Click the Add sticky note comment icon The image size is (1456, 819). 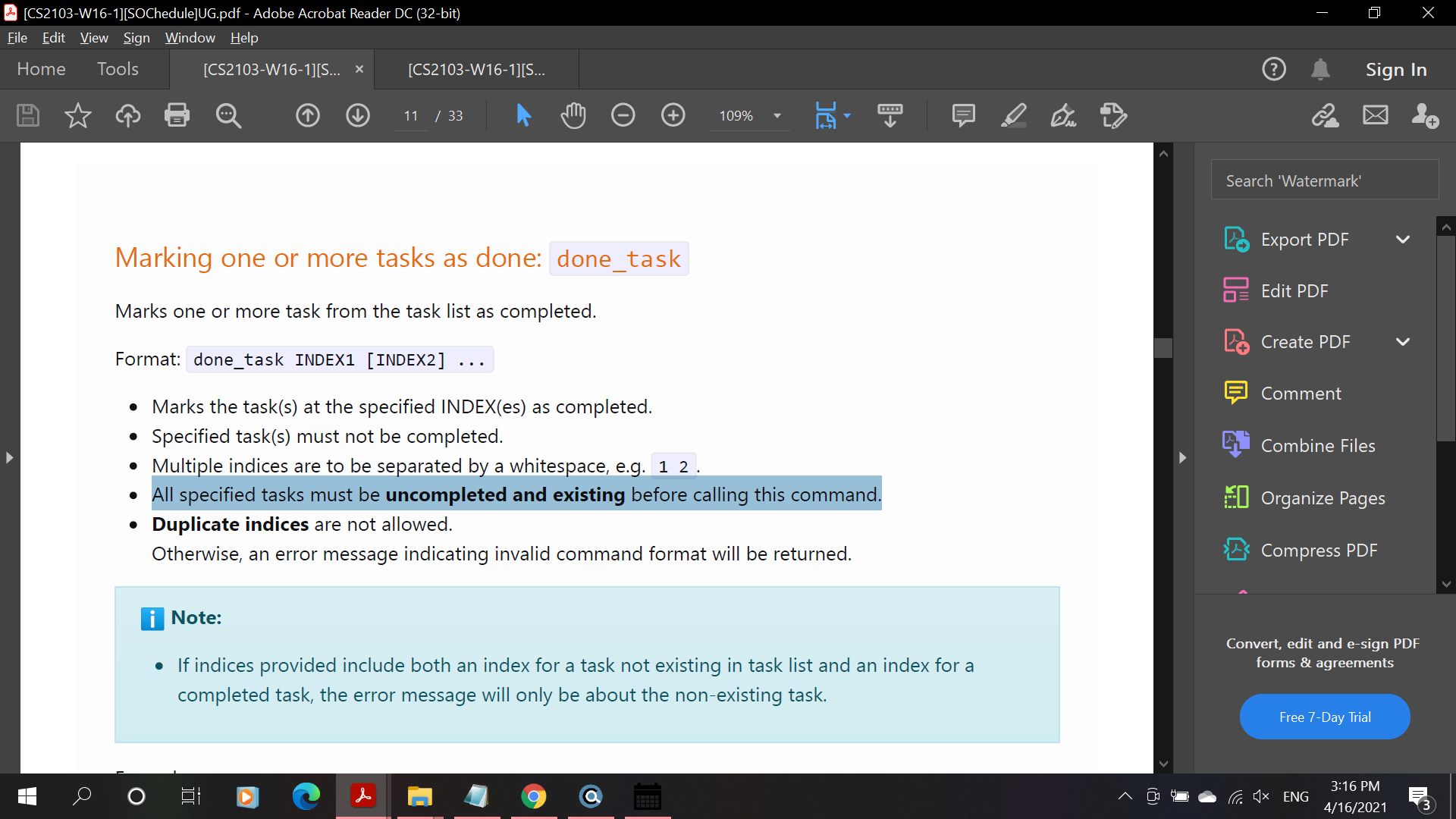(963, 115)
